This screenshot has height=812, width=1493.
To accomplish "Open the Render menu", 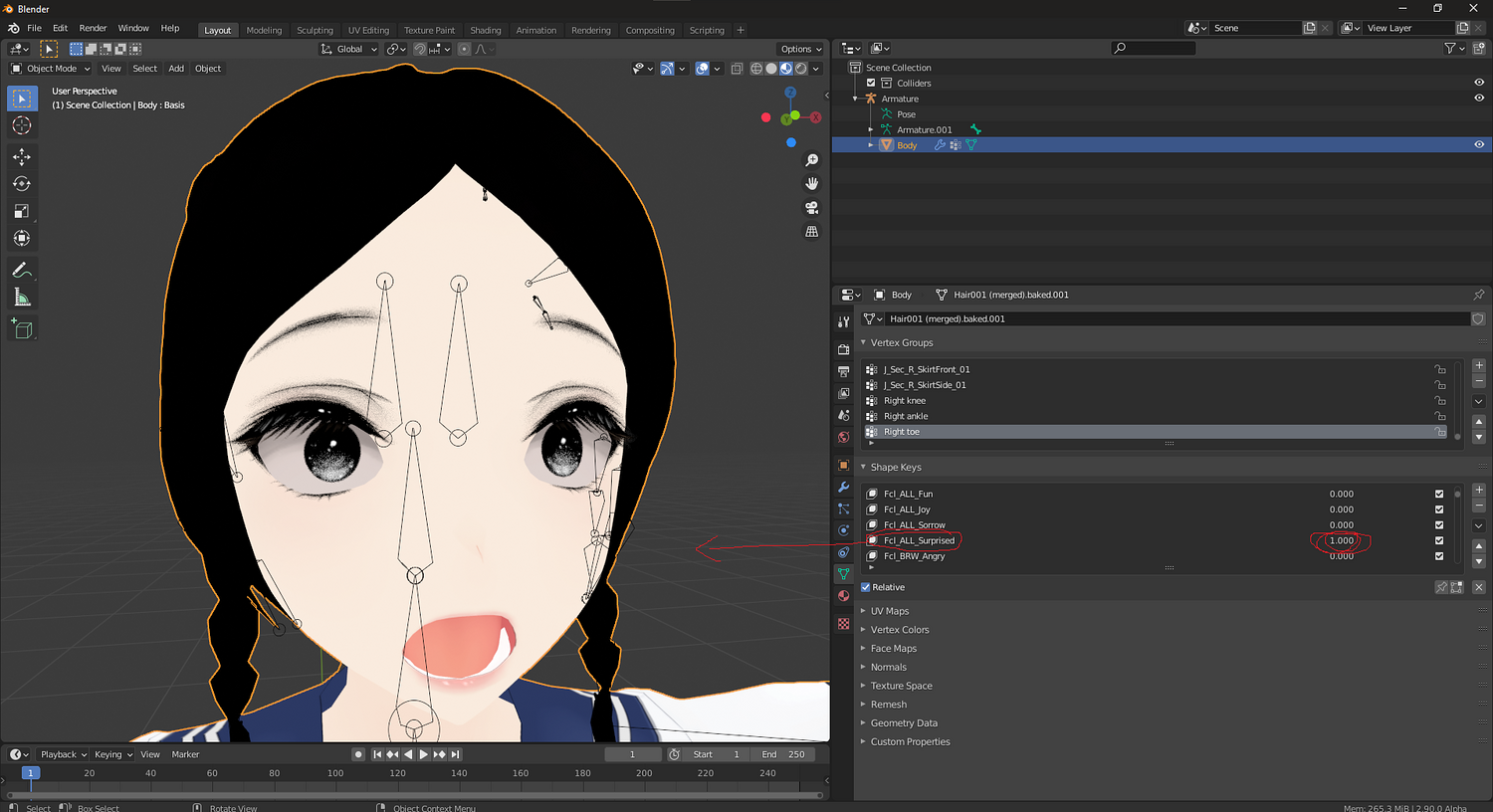I will 93,28.
